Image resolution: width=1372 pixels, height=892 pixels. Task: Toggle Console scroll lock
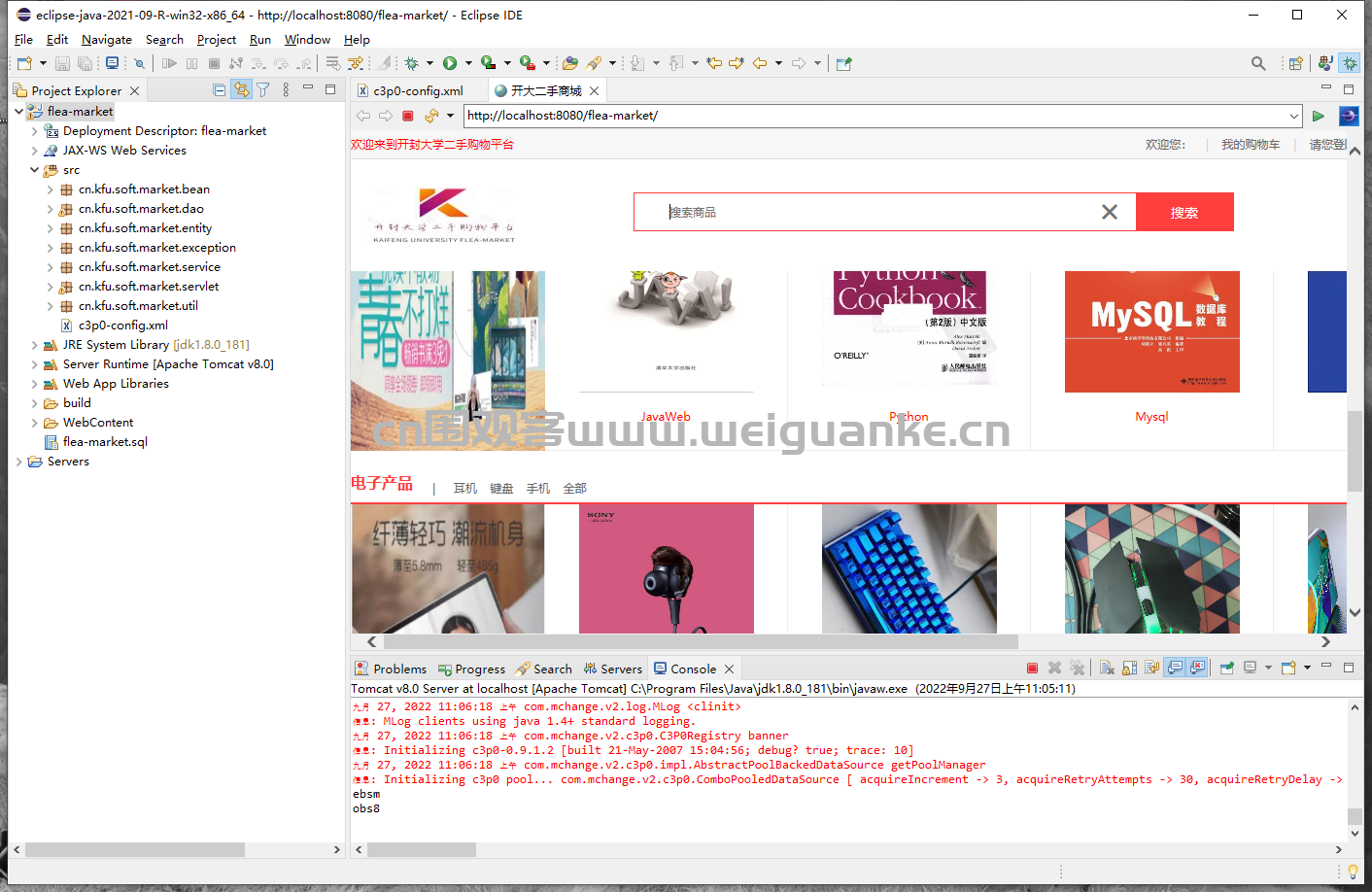[1129, 668]
